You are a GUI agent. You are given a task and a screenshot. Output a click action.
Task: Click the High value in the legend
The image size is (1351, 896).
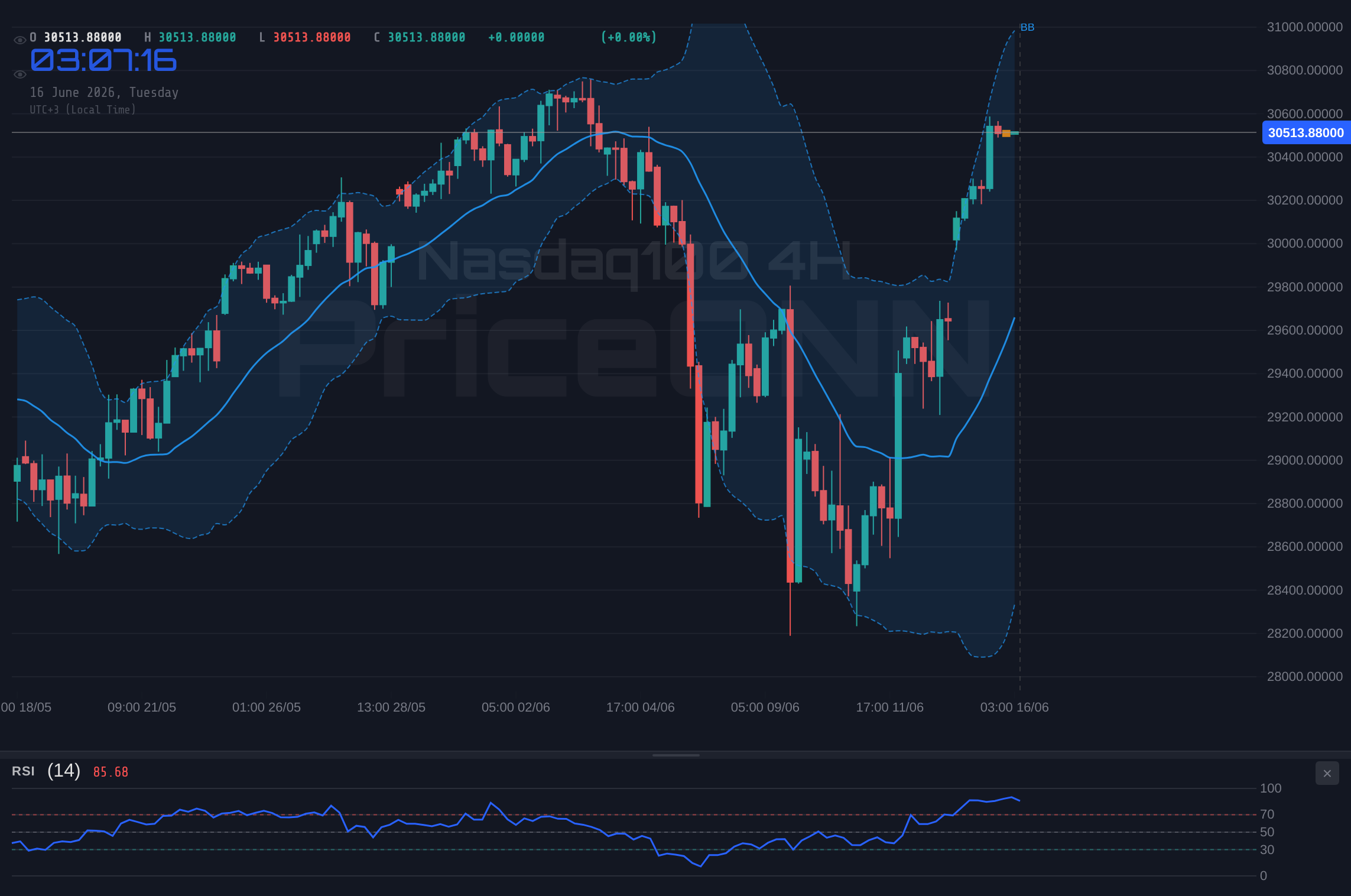[x=197, y=37]
